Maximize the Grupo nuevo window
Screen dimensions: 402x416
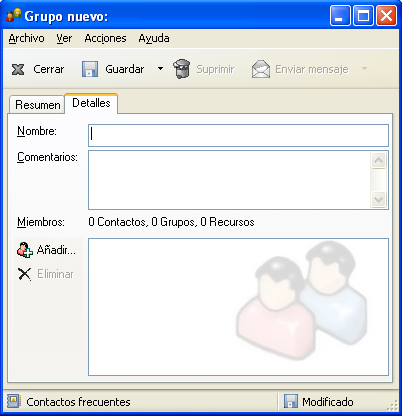click(363, 16)
